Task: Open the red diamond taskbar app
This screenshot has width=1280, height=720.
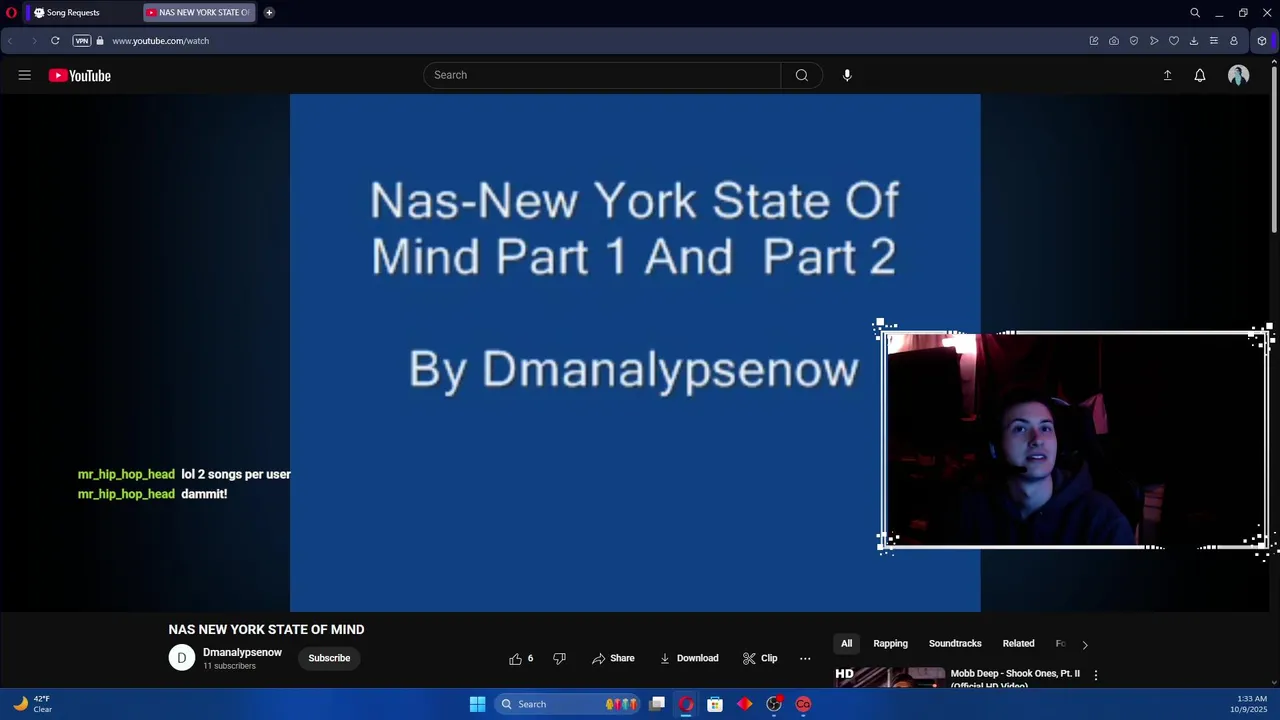Action: tap(744, 704)
